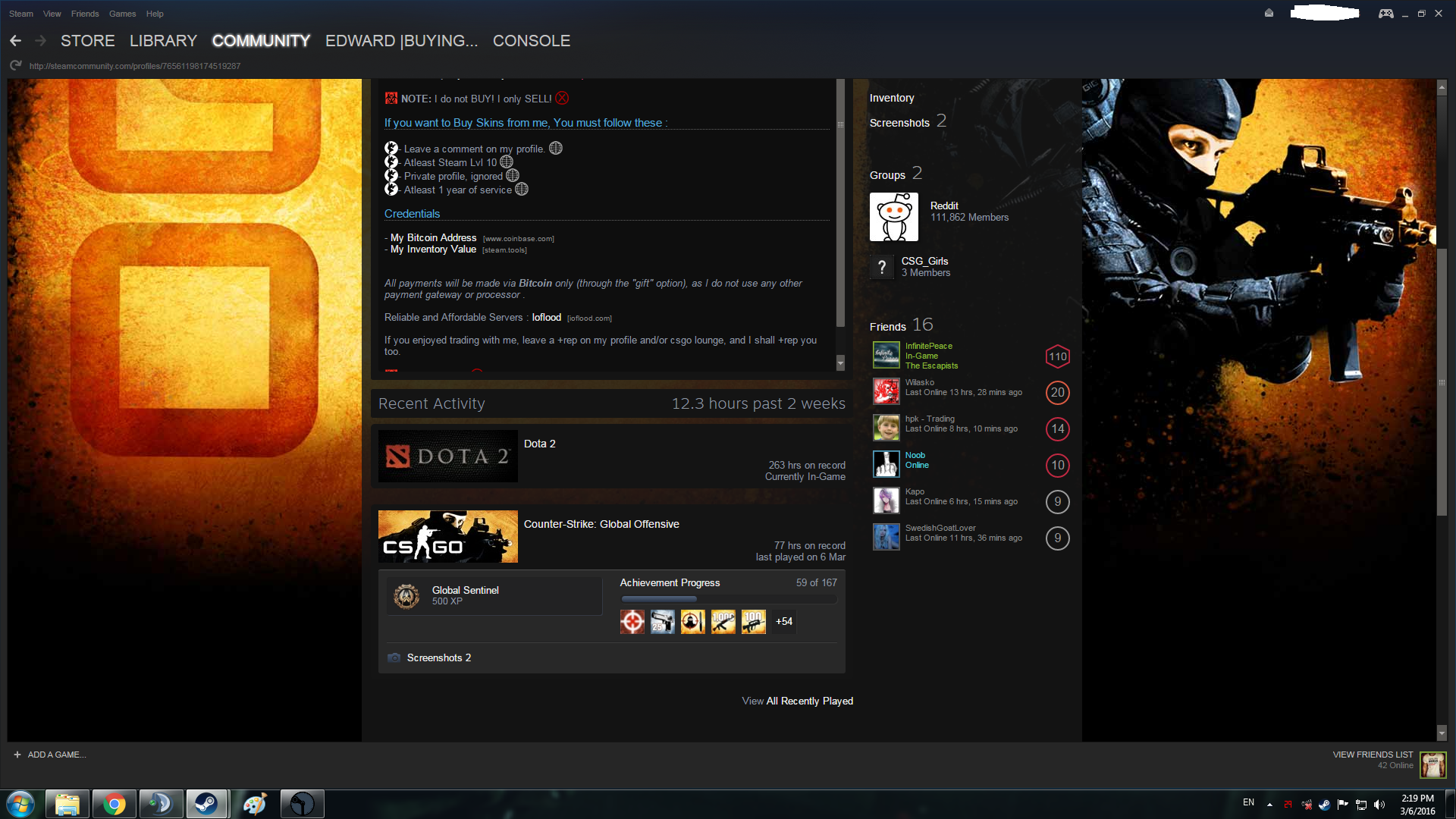This screenshot has height=819, width=1456.
Task: Click scroll-down arrow of profile summary box
Action: coord(840,364)
